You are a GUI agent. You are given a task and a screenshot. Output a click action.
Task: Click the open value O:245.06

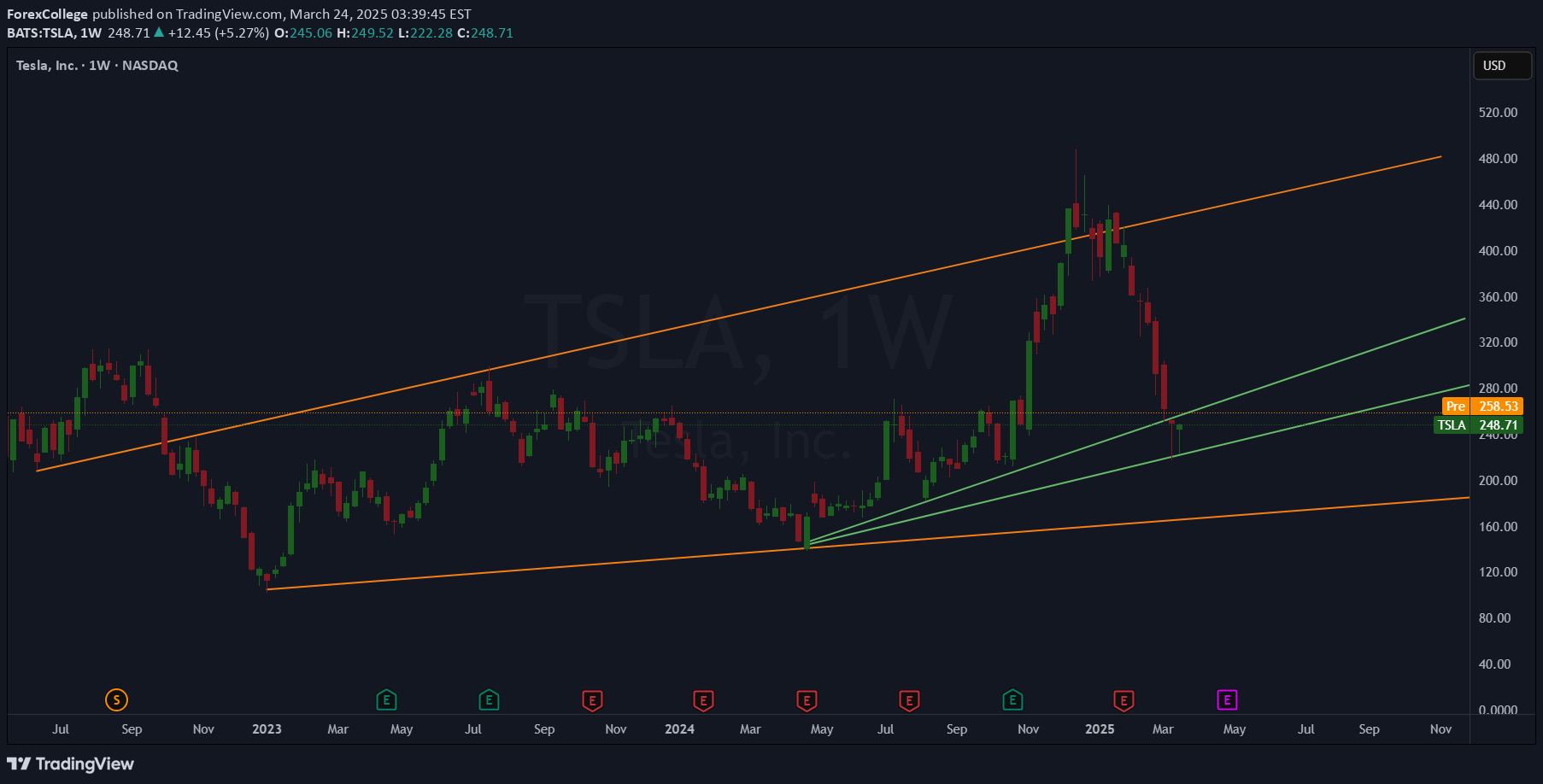303,32
